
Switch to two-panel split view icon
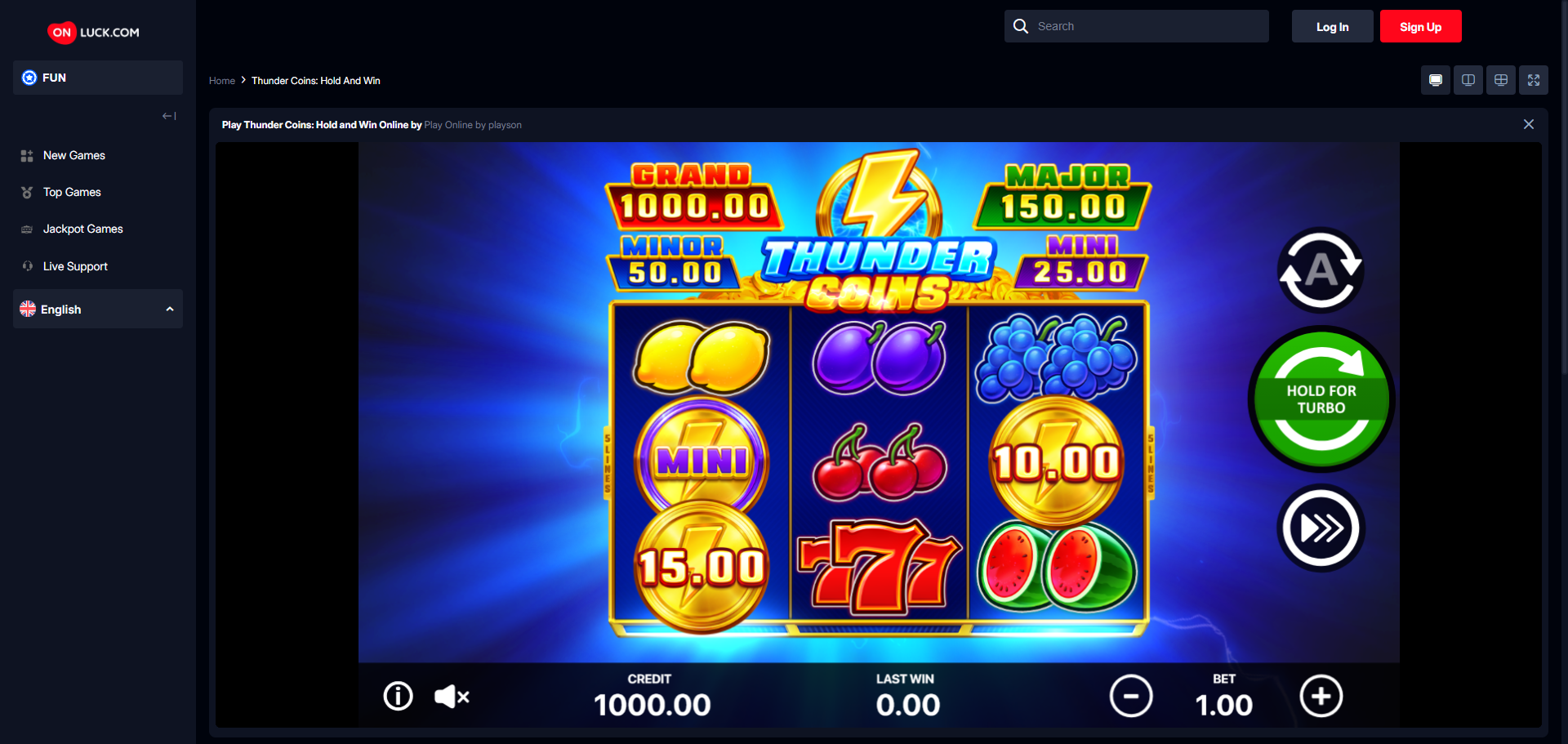coord(1468,80)
